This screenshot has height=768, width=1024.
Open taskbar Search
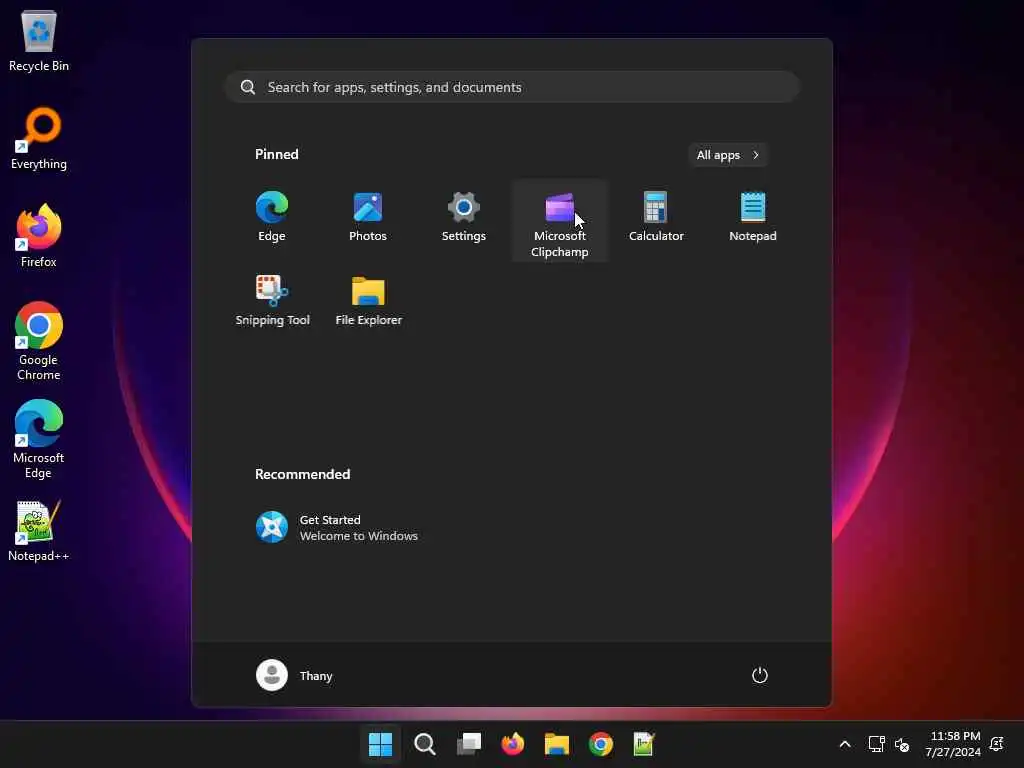click(x=424, y=744)
